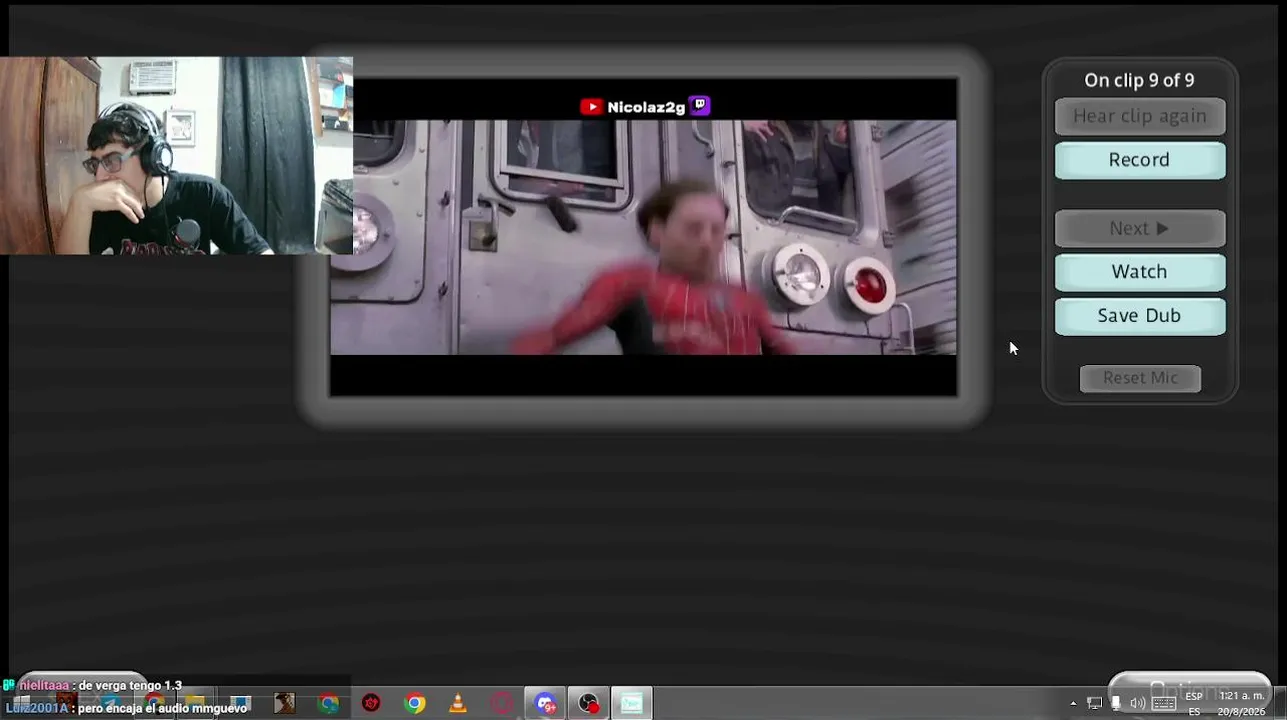Replay audio with Hear clip again
This screenshot has width=1287, height=720.
click(1139, 116)
